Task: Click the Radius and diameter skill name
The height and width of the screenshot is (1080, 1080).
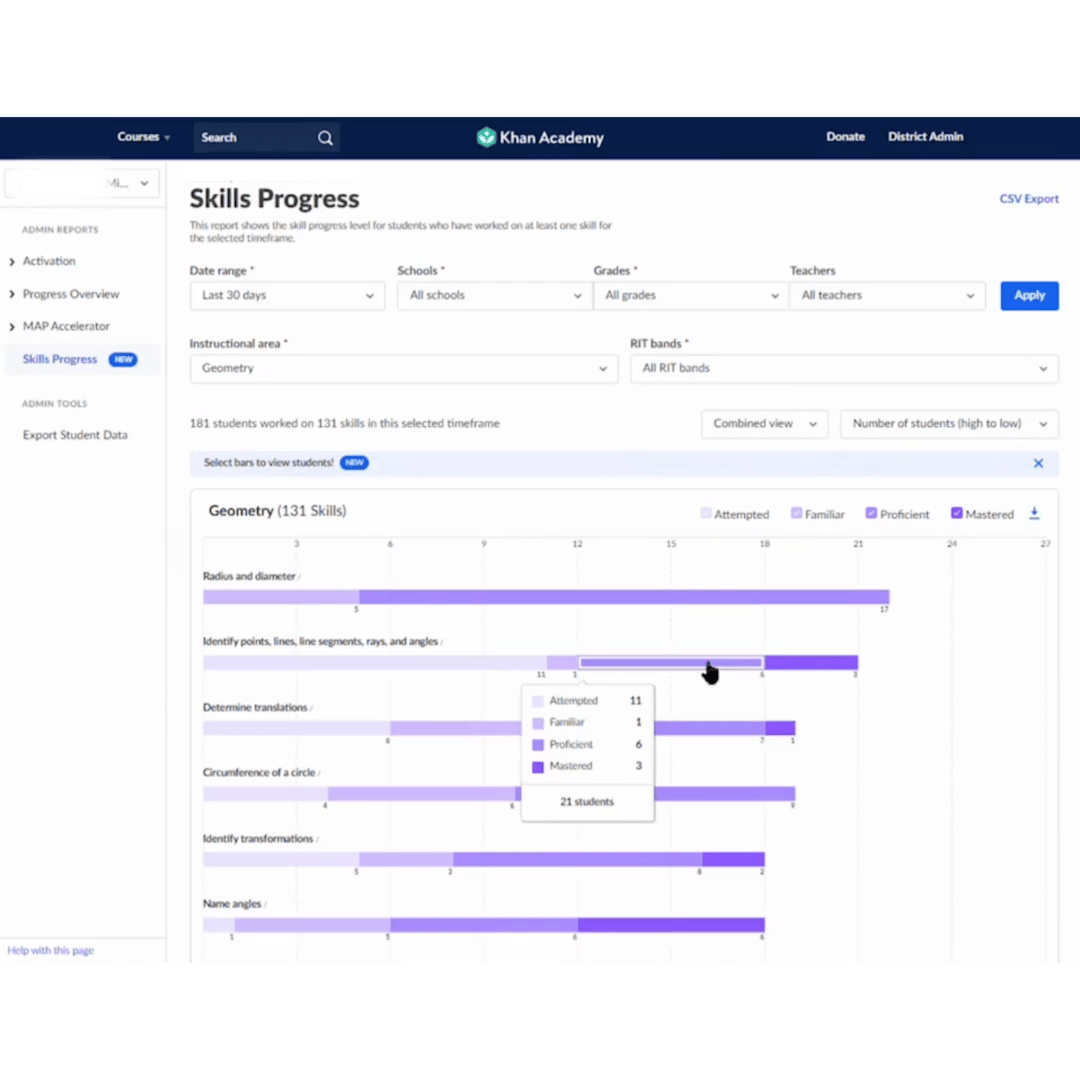Action: pos(249,577)
